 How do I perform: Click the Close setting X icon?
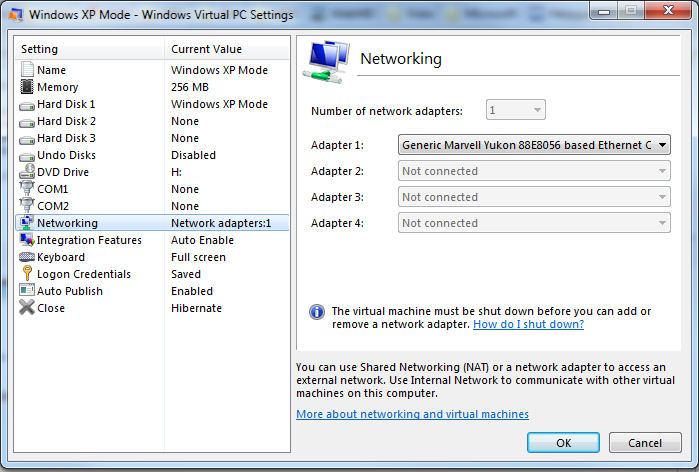[27, 307]
